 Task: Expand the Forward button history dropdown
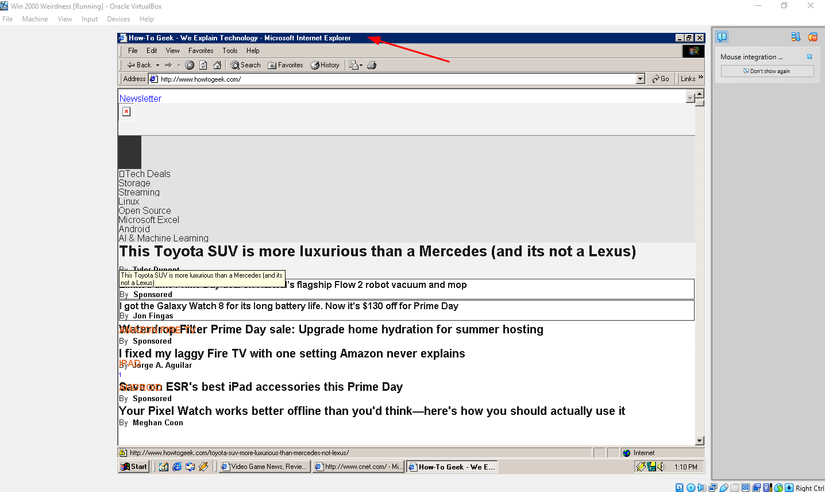pyautogui.click(x=178, y=65)
